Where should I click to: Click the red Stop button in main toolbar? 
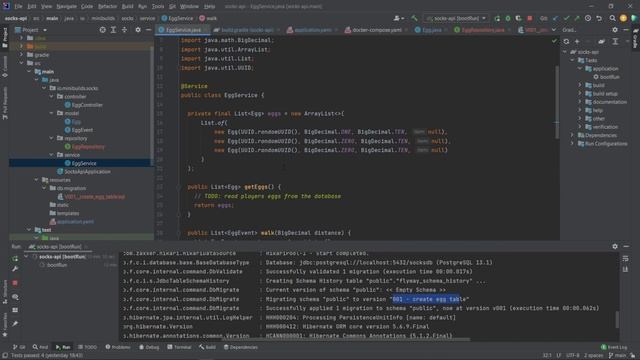(530, 18)
